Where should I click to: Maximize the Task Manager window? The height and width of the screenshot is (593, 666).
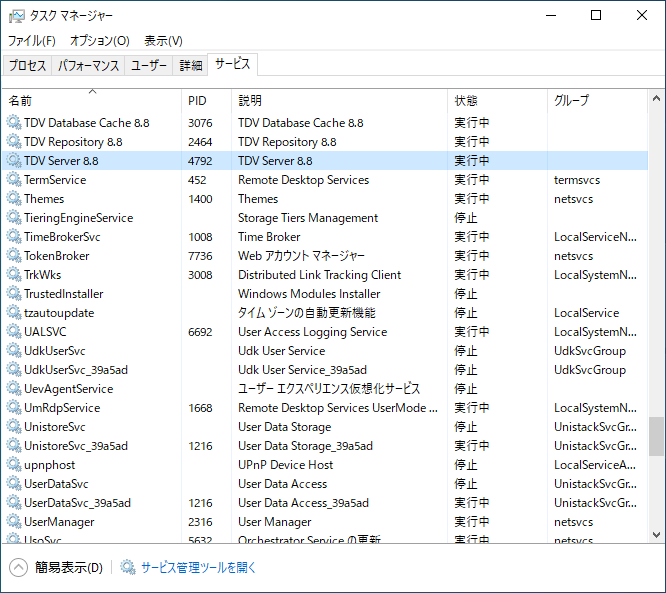[596, 15]
